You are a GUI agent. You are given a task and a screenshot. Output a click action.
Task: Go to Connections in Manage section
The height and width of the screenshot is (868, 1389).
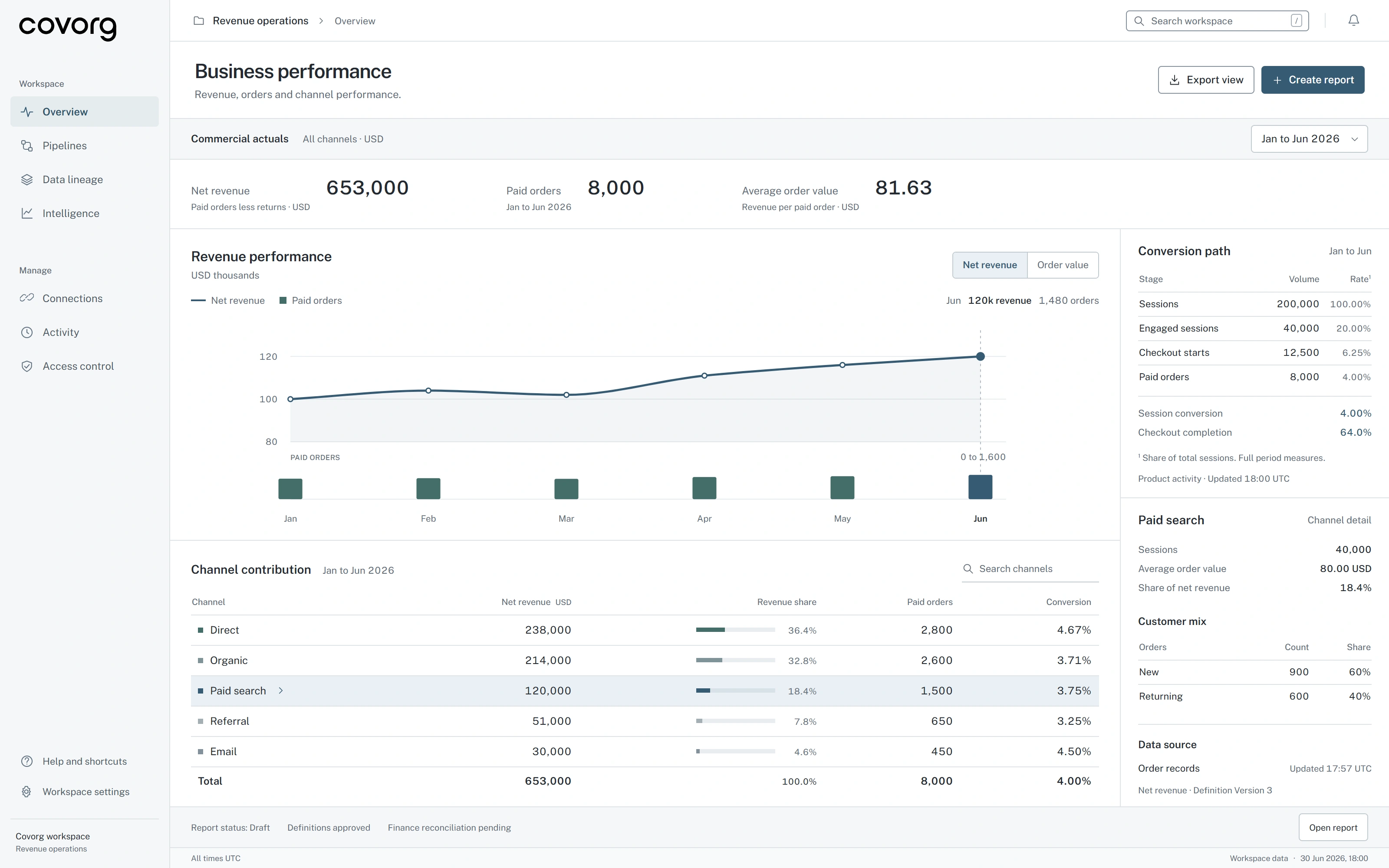[x=84, y=299]
